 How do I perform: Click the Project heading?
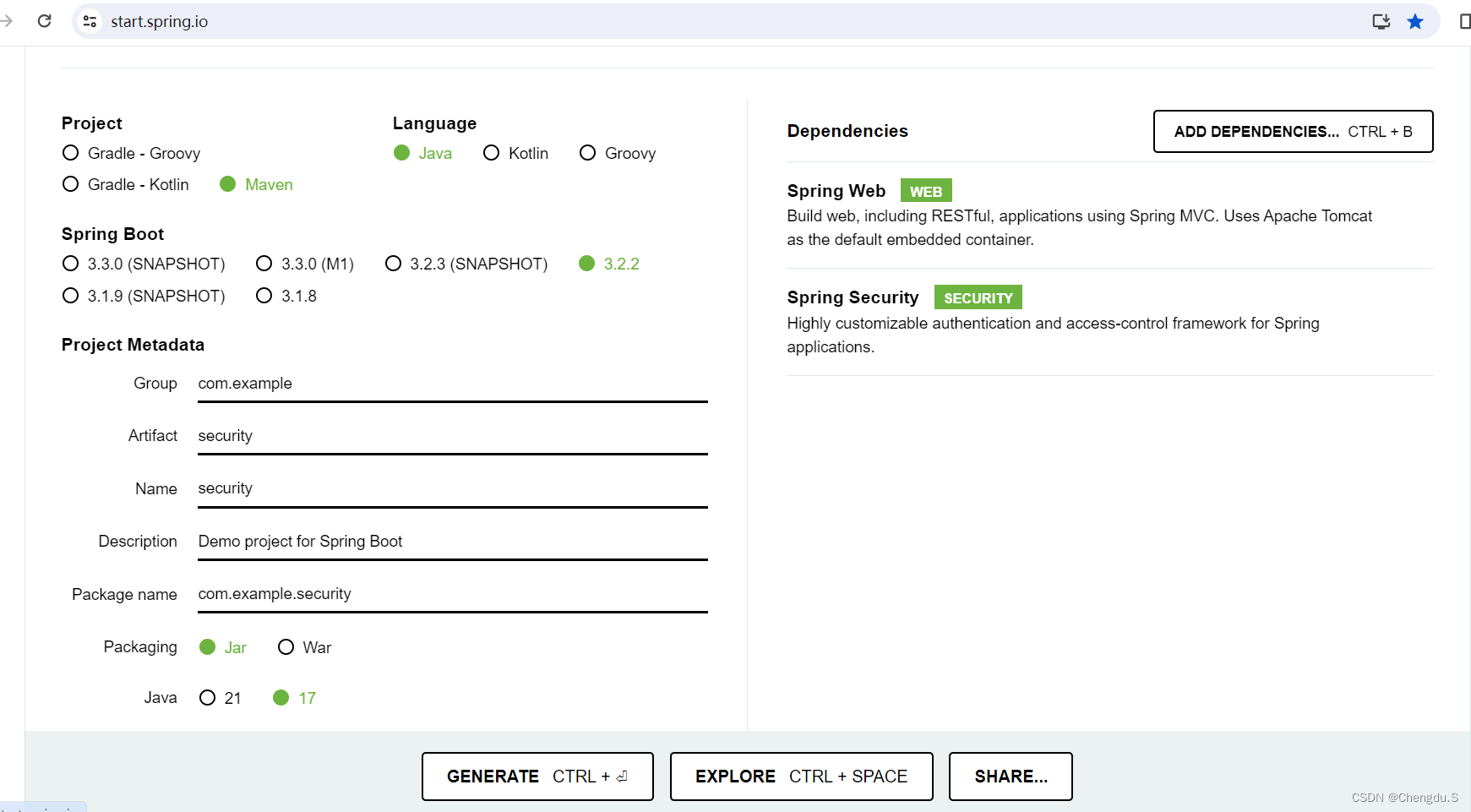click(91, 123)
